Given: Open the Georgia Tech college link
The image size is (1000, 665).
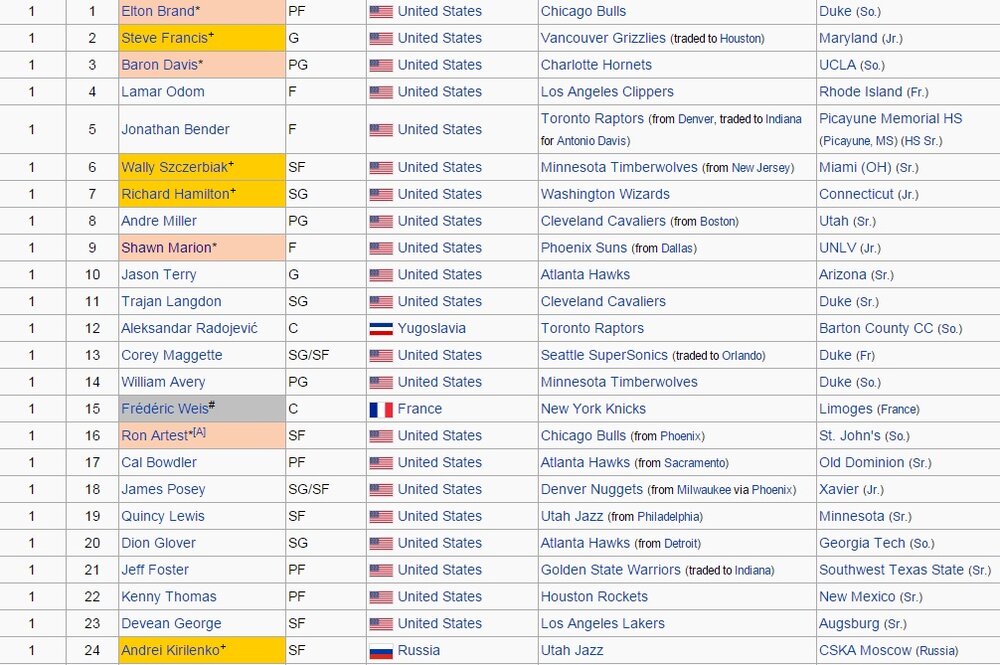Looking at the screenshot, I should [862, 543].
